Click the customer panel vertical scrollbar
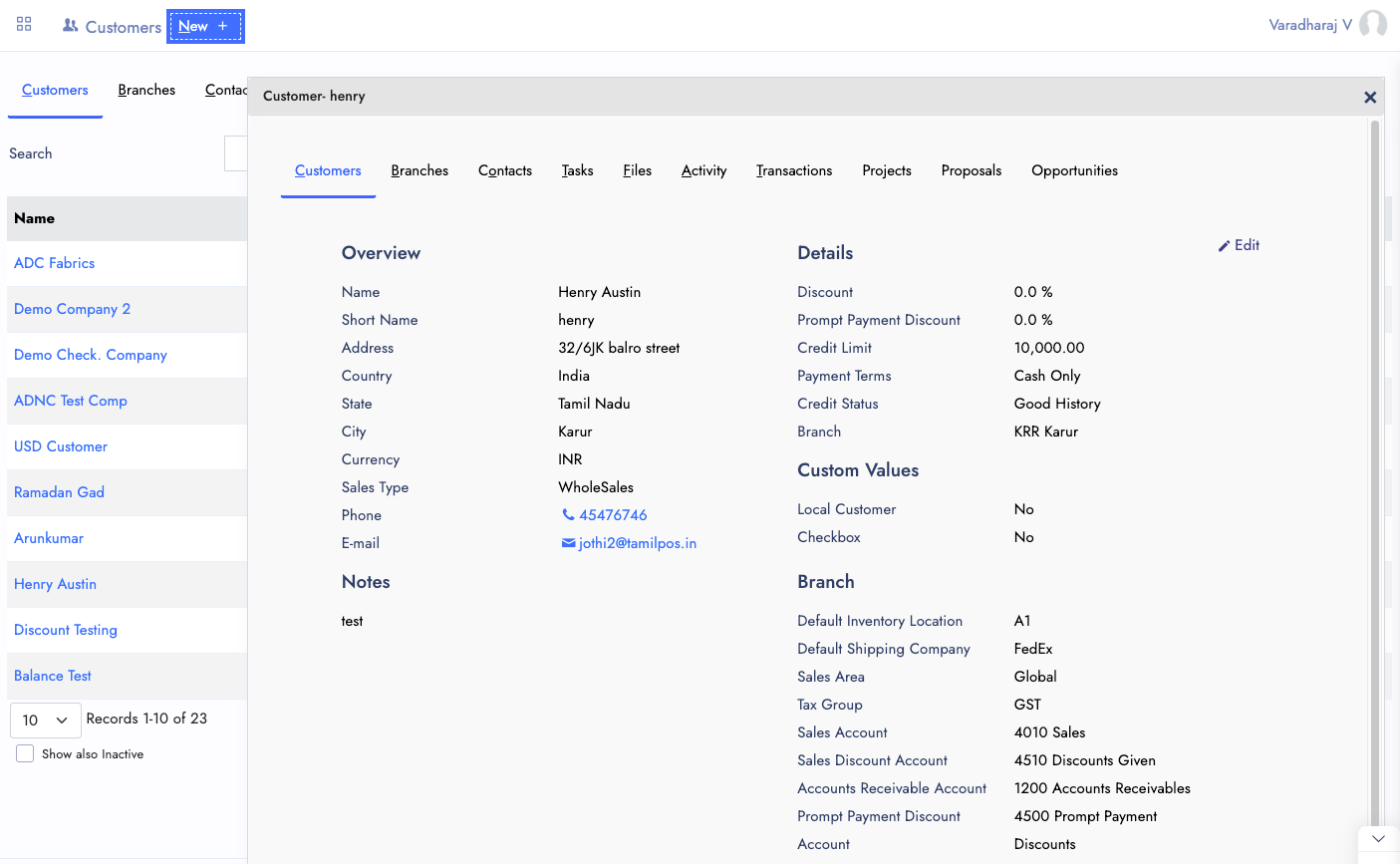The height and width of the screenshot is (864, 1400). [1375, 474]
